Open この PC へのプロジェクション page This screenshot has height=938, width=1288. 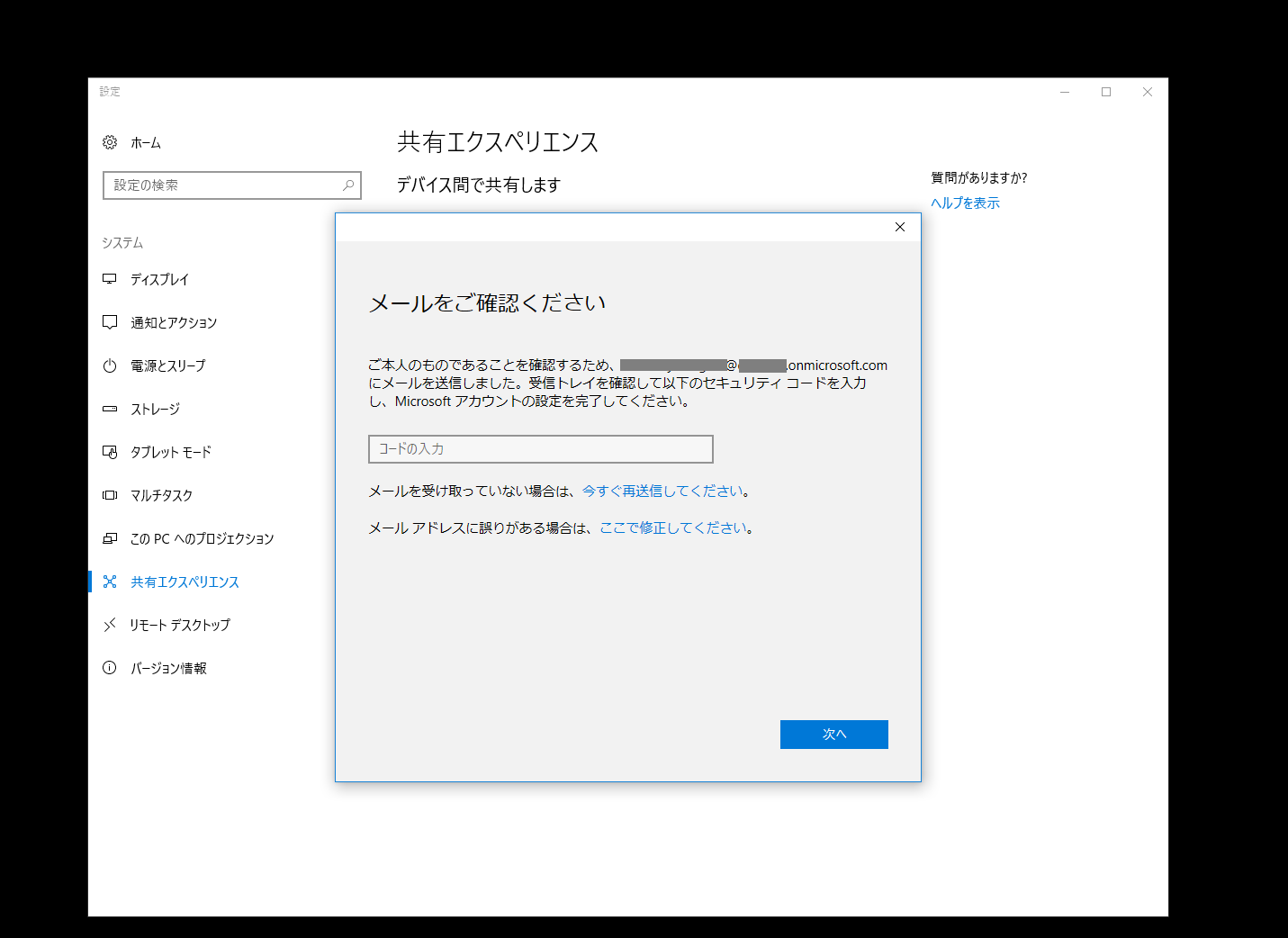[202, 538]
